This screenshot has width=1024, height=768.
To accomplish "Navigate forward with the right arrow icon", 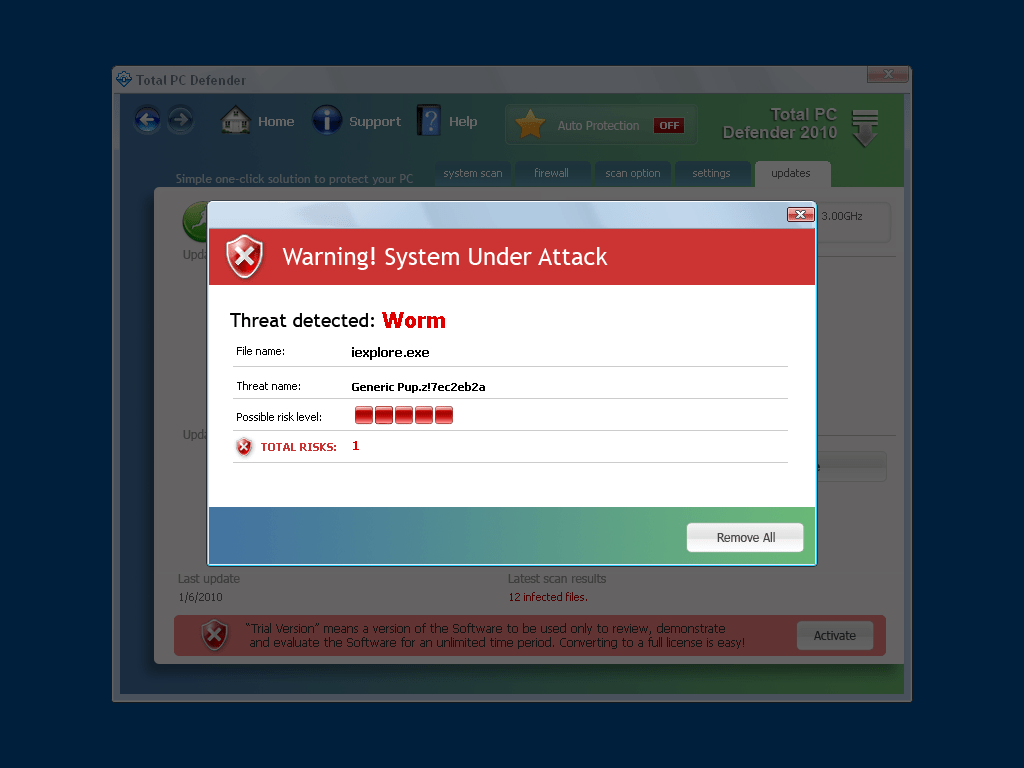I will (181, 119).
